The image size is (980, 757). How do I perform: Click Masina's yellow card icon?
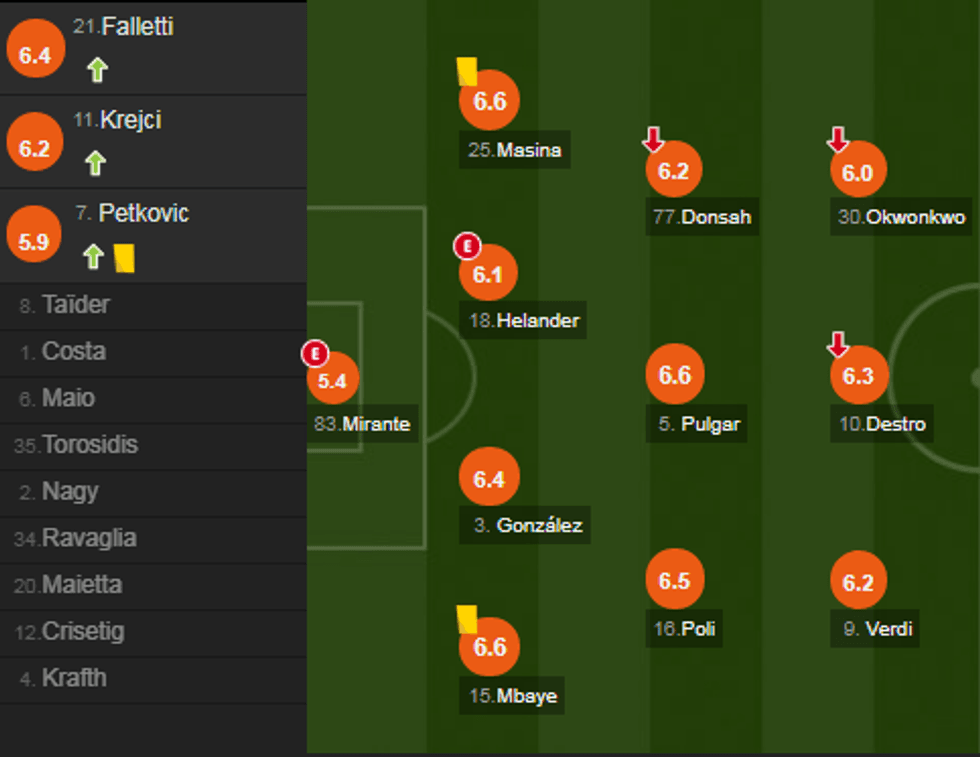click(x=466, y=70)
